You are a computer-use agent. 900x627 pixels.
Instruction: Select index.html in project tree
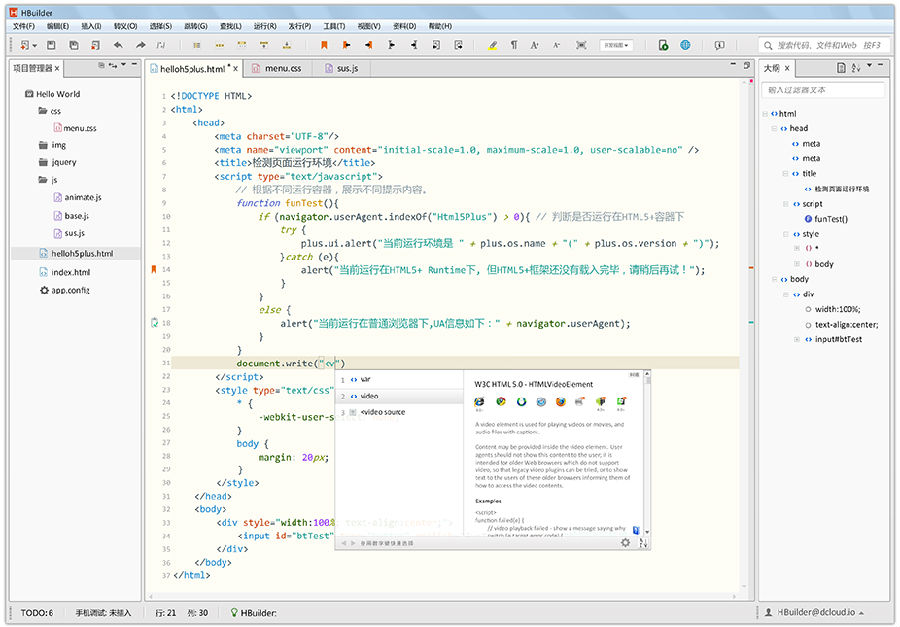(65, 272)
